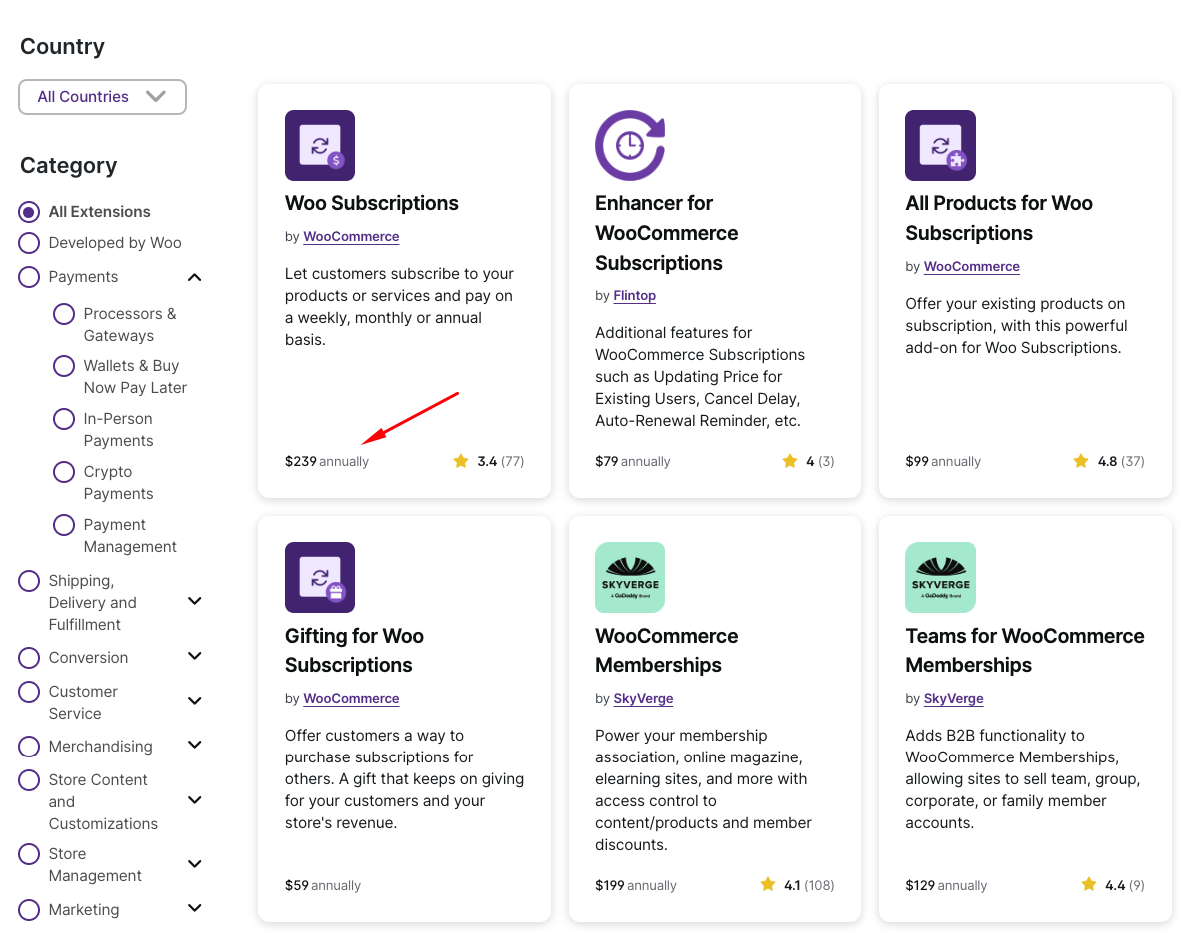This screenshot has height=933, width=1181.
Task: Select the Developed by Woo radio button
Action: click(x=30, y=243)
